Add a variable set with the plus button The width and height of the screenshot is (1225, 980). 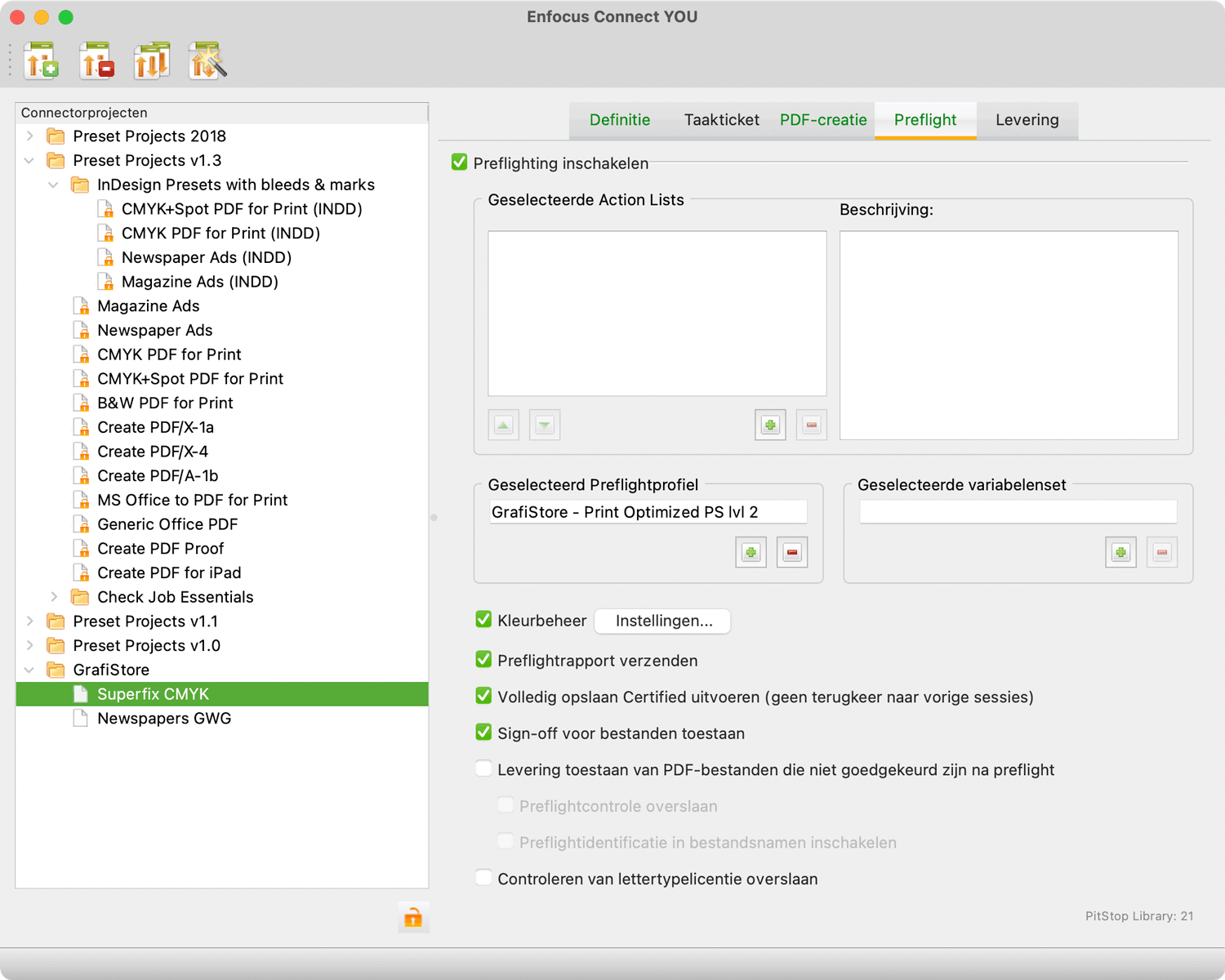[x=1120, y=552]
